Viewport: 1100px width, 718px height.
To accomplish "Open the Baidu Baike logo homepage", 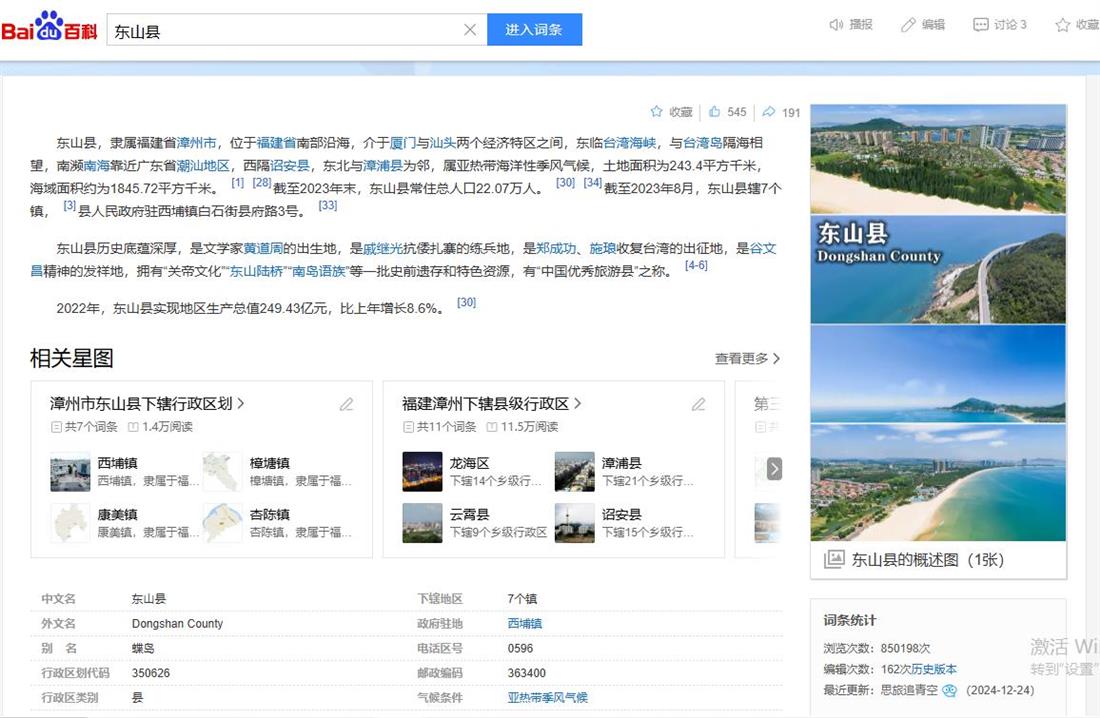I will 49,28.
